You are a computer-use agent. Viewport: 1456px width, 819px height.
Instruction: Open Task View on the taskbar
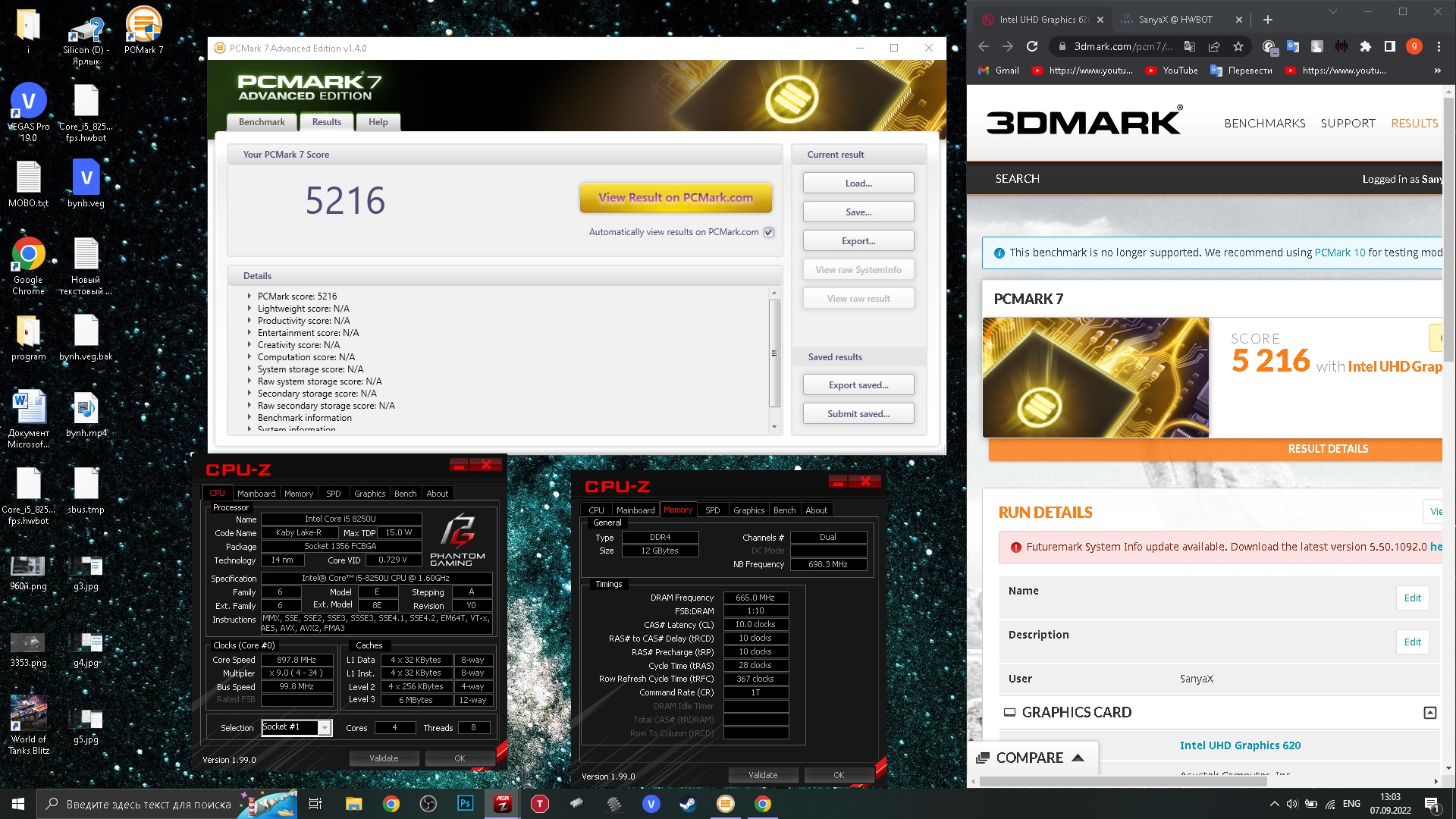tap(315, 804)
